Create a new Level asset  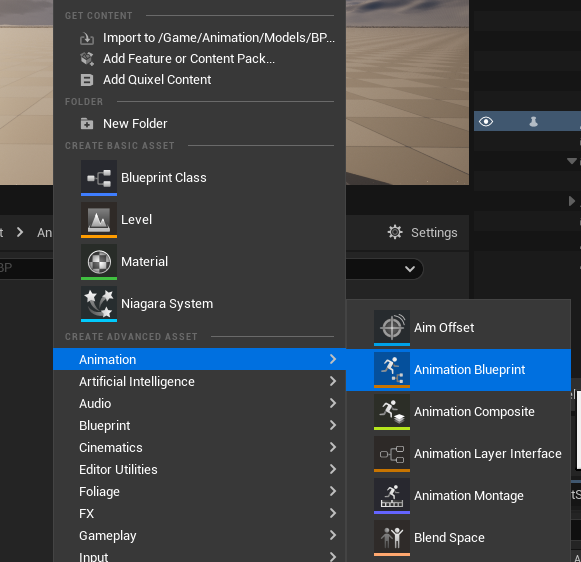tap(199, 220)
